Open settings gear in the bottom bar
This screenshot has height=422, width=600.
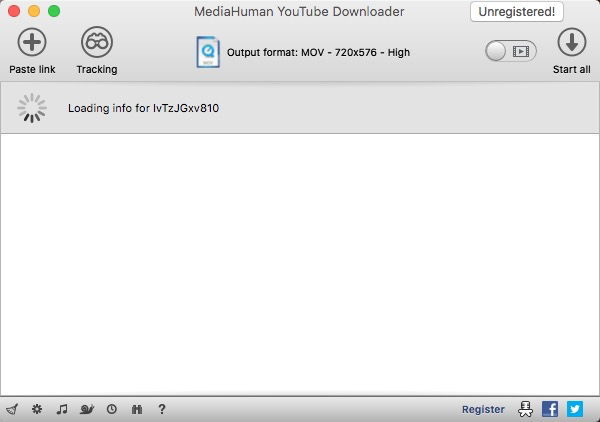[37, 409]
